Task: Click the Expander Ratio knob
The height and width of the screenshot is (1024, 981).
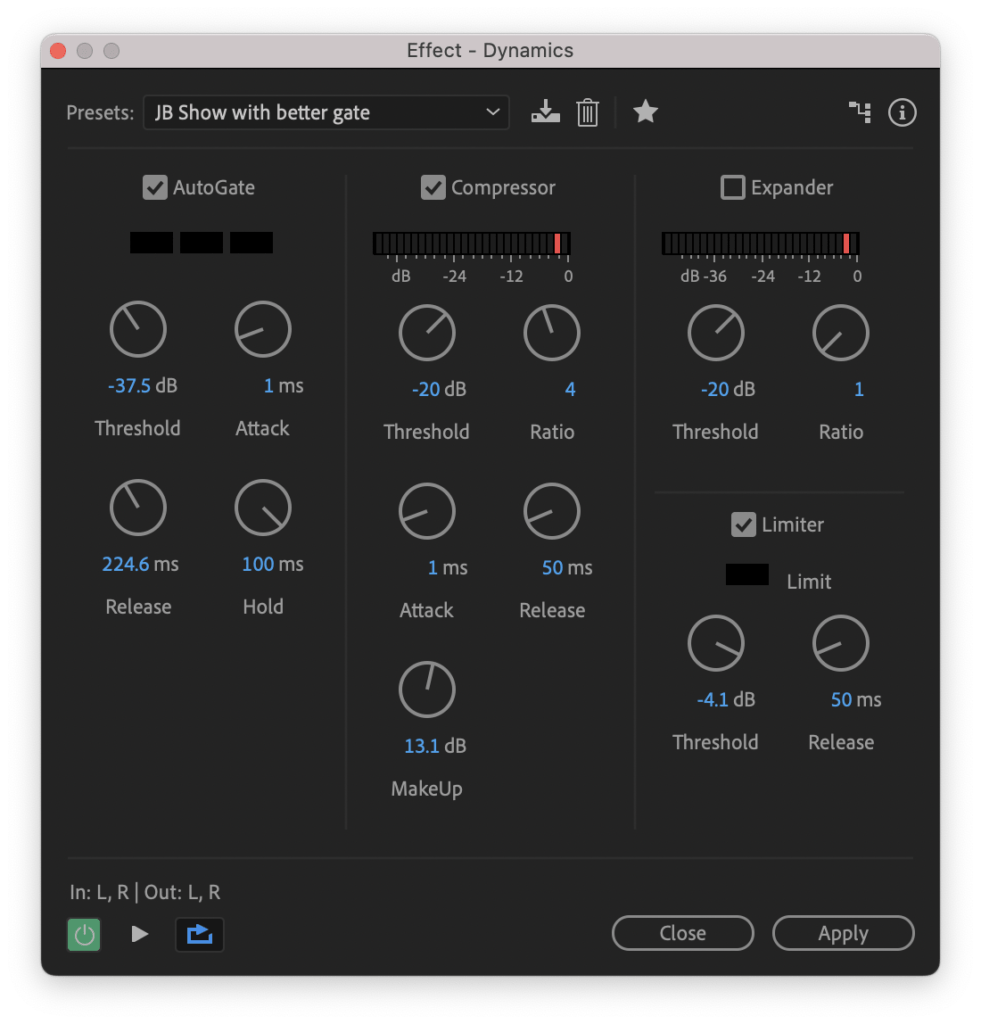Action: pyautogui.click(x=841, y=332)
